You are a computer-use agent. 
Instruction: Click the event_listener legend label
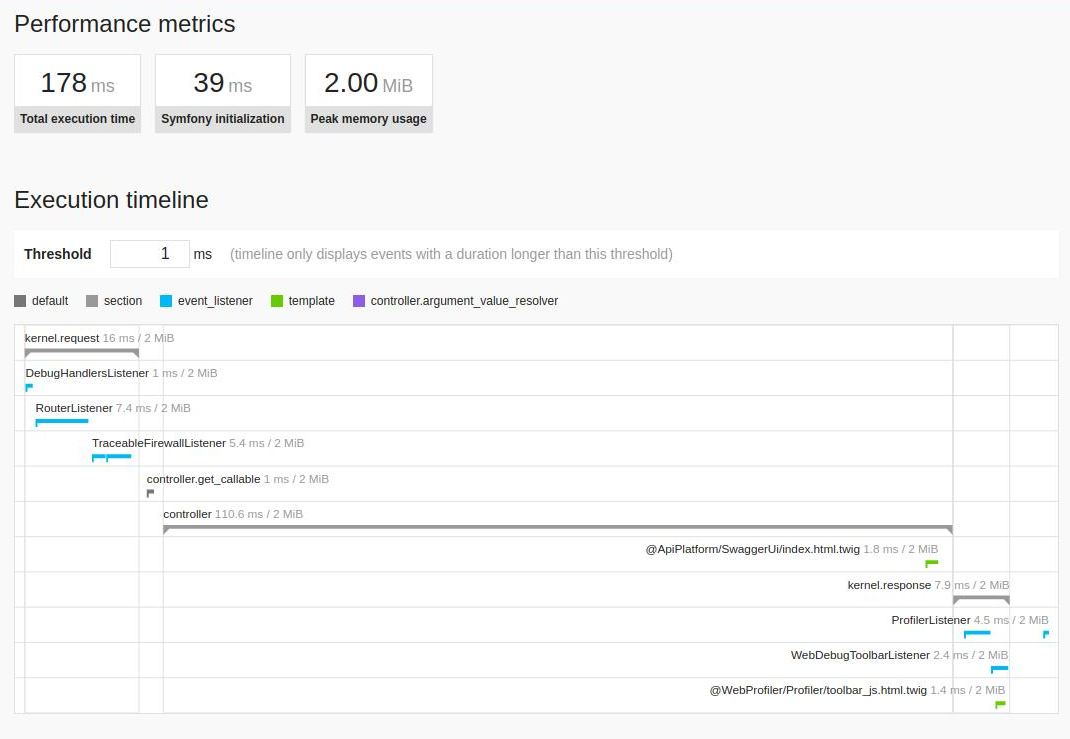[x=215, y=301]
